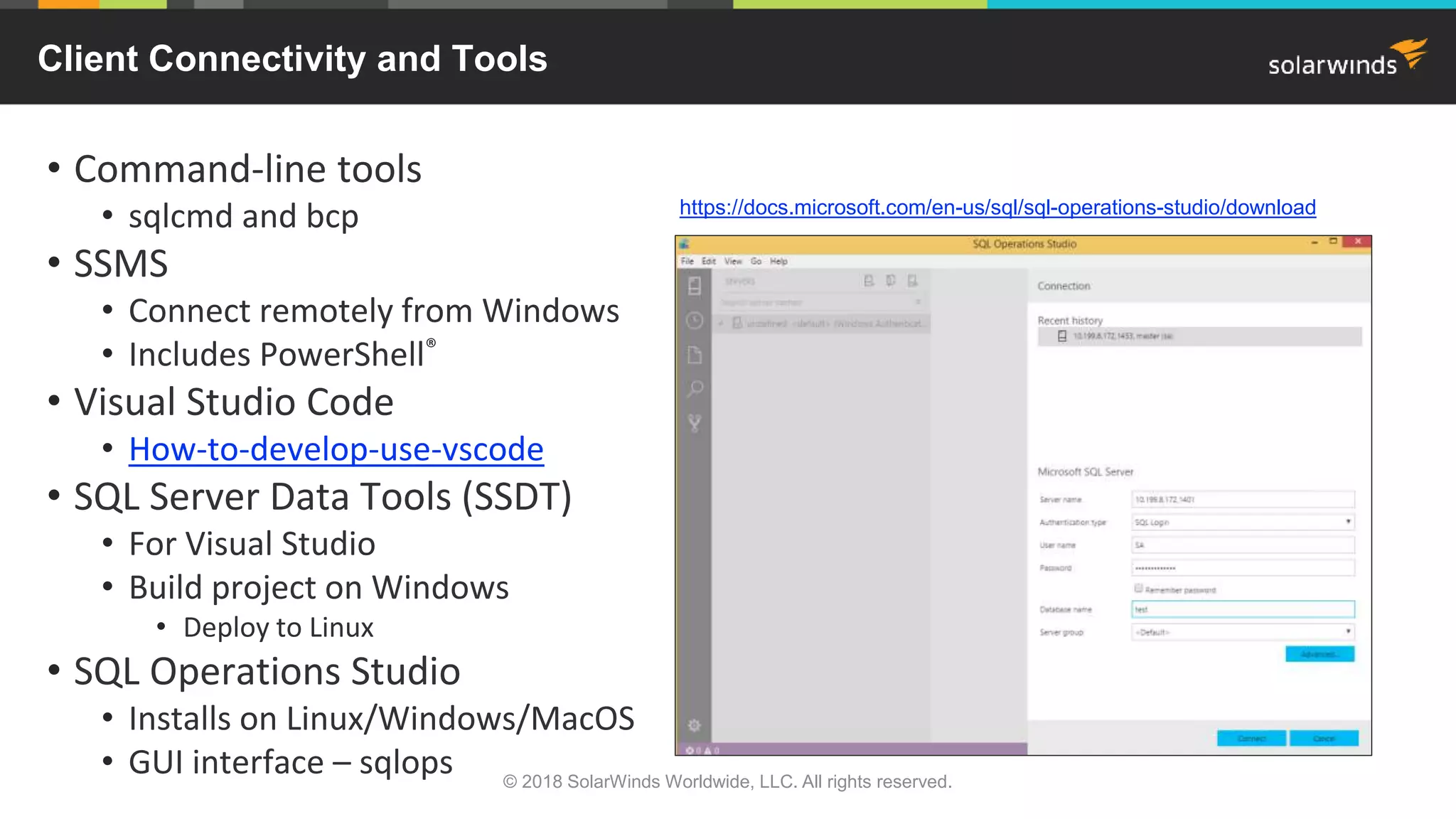Close the SQL Operations Studio window

coord(1358,242)
